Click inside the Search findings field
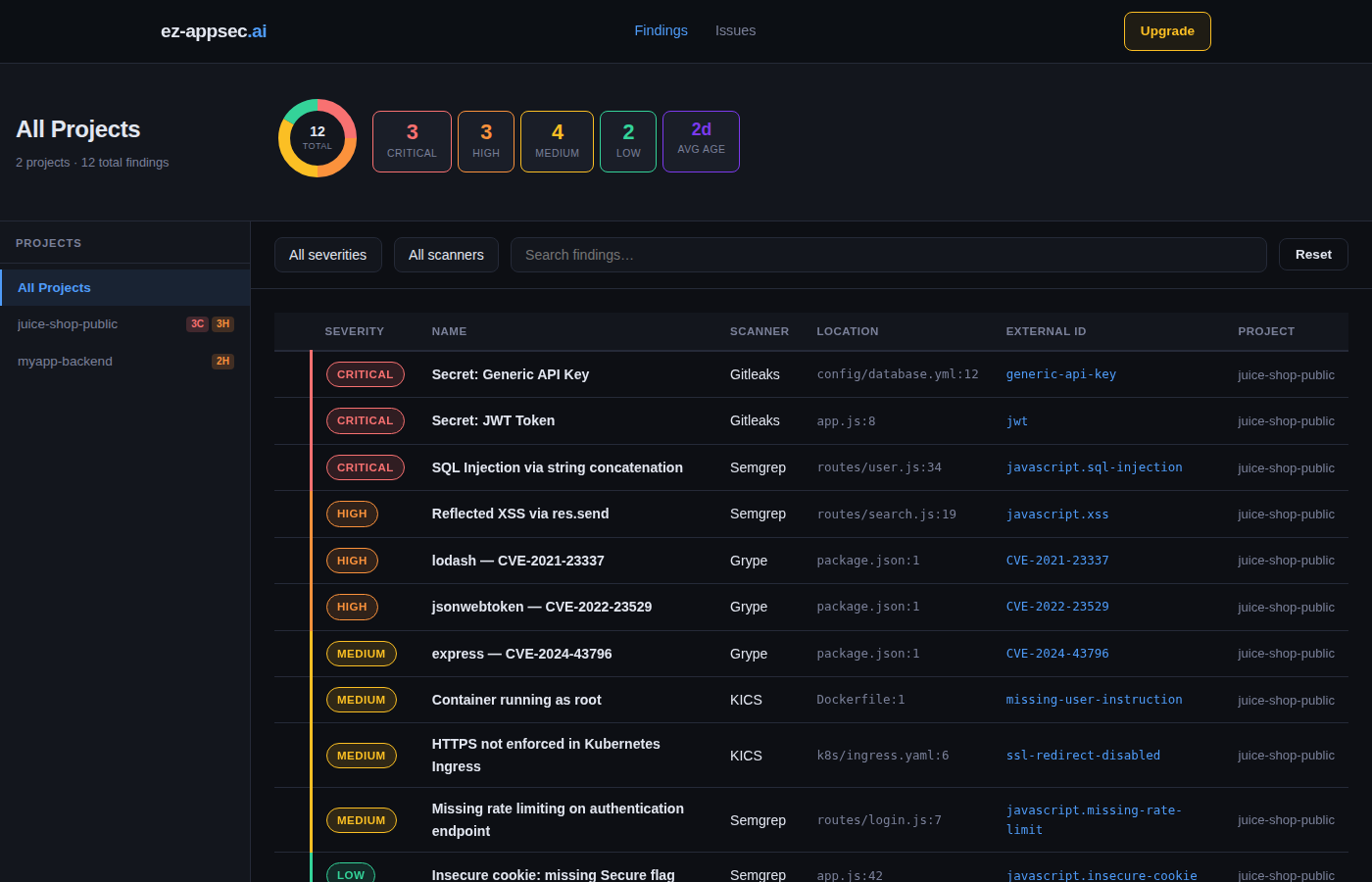Image resolution: width=1372 pixels, height=882 pixels. 887,254
